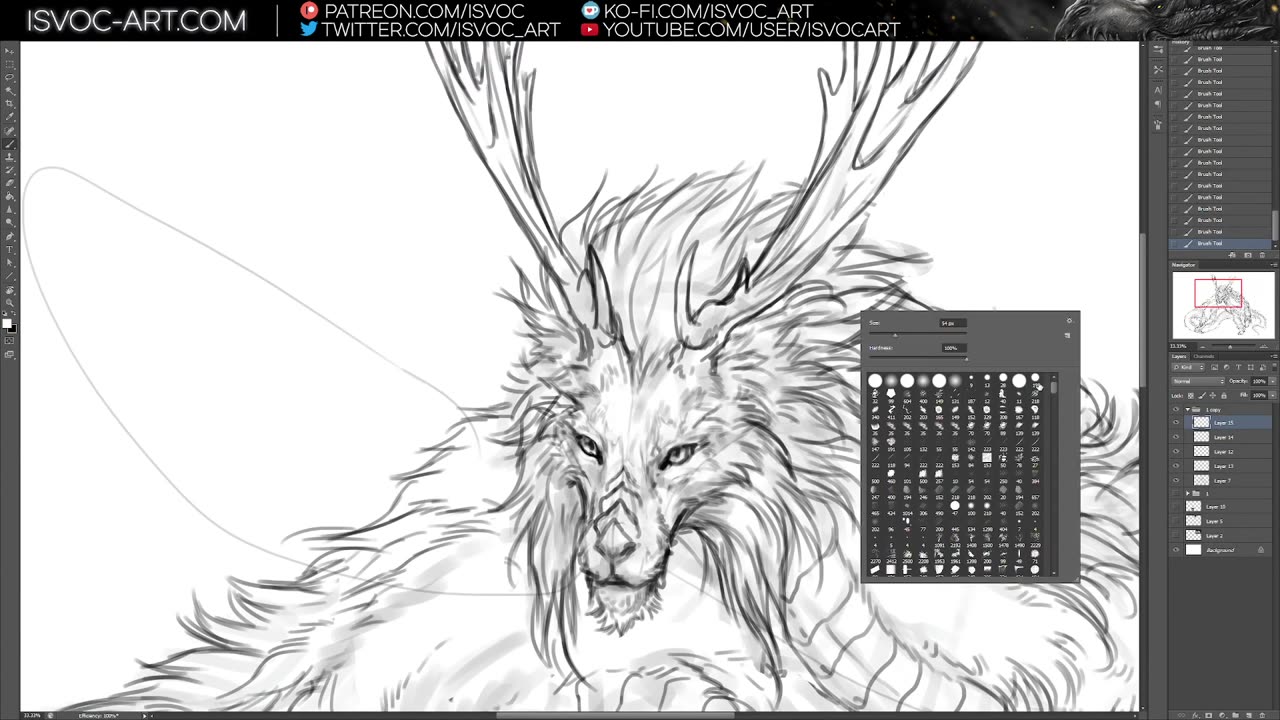Open the Kind layer filter dropdown

[x=1189, y=367]
